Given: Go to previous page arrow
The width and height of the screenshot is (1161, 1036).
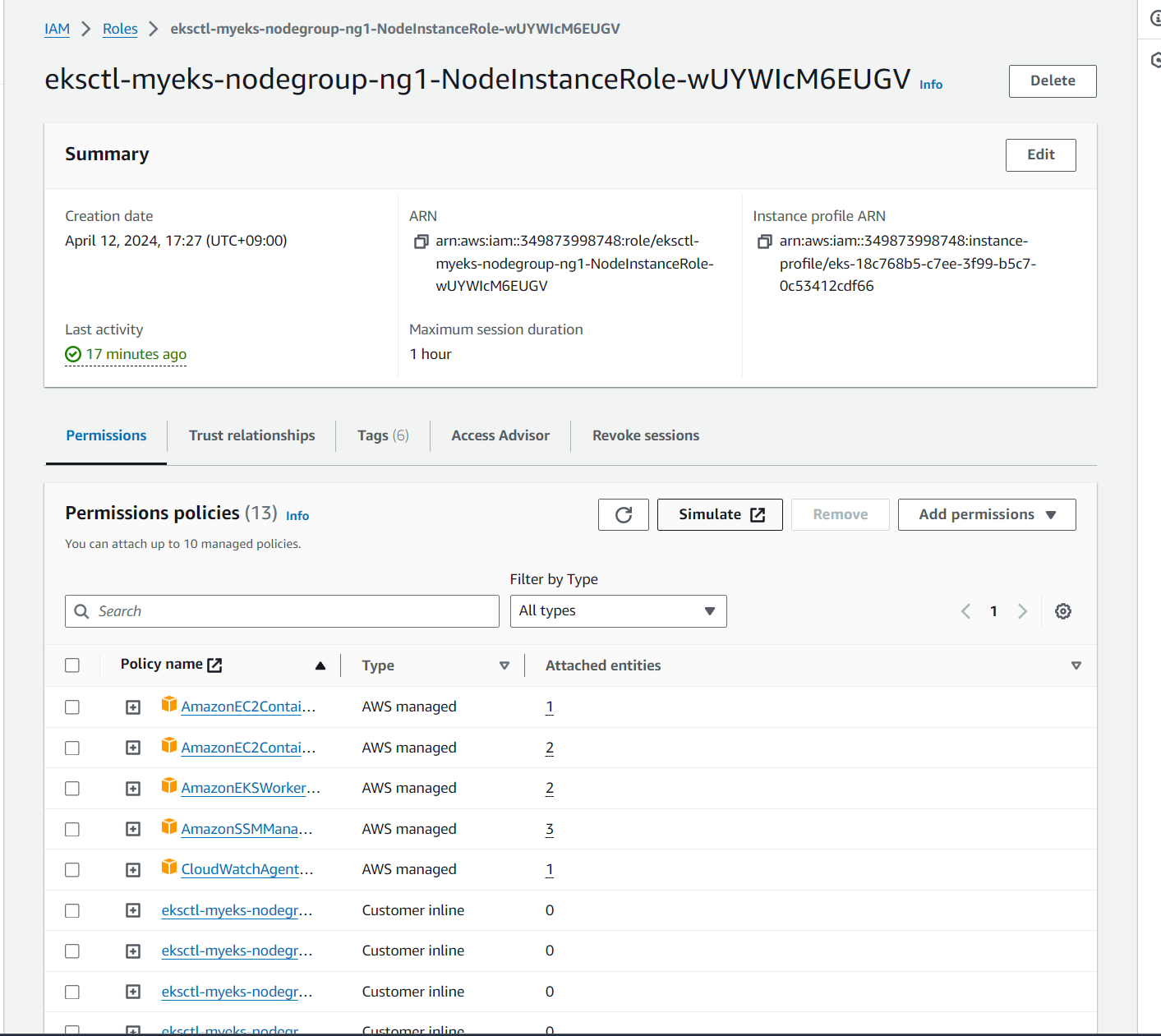Looking at the screenshot, I should coord(965,611).
